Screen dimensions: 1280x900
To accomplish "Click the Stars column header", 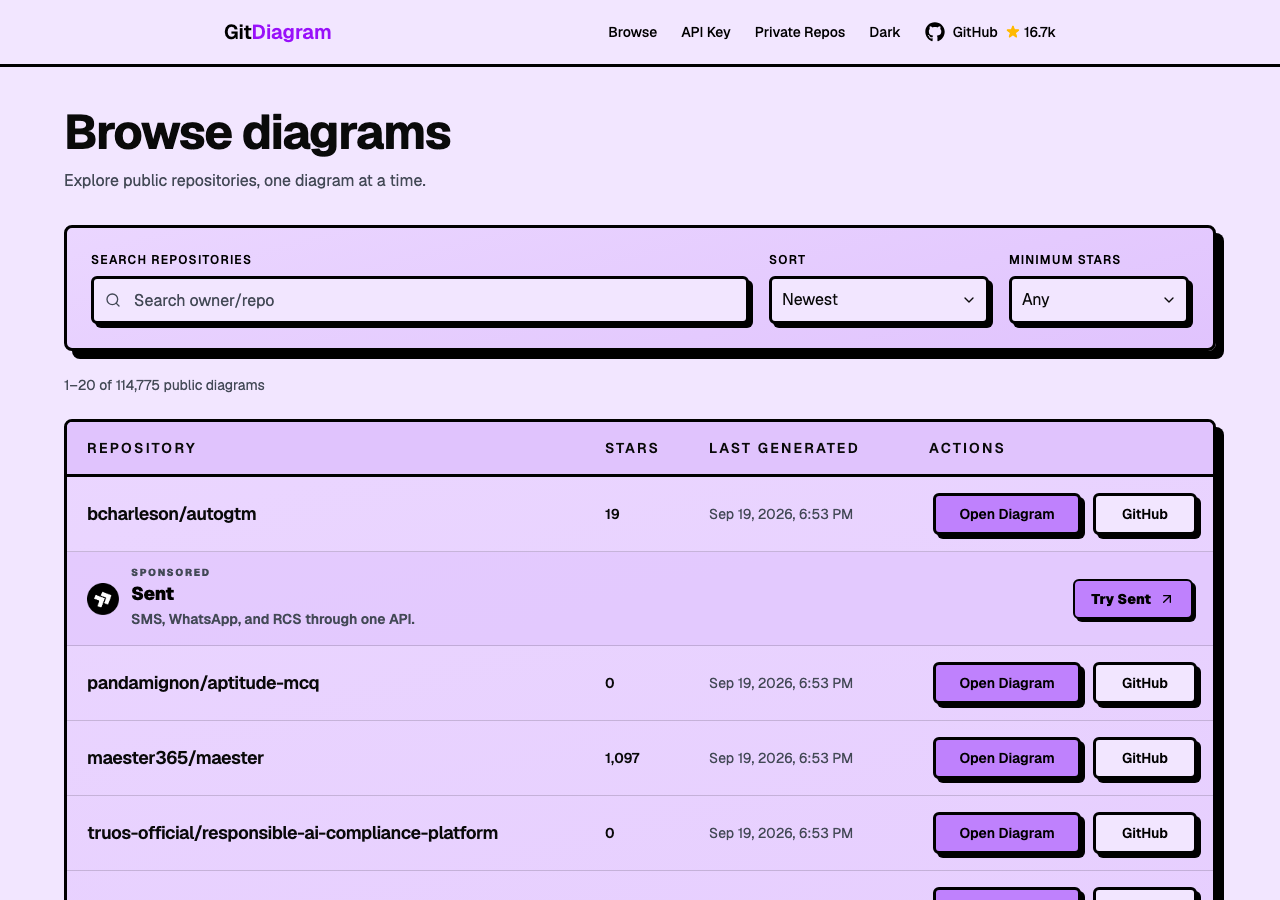I will pos(632,448).
